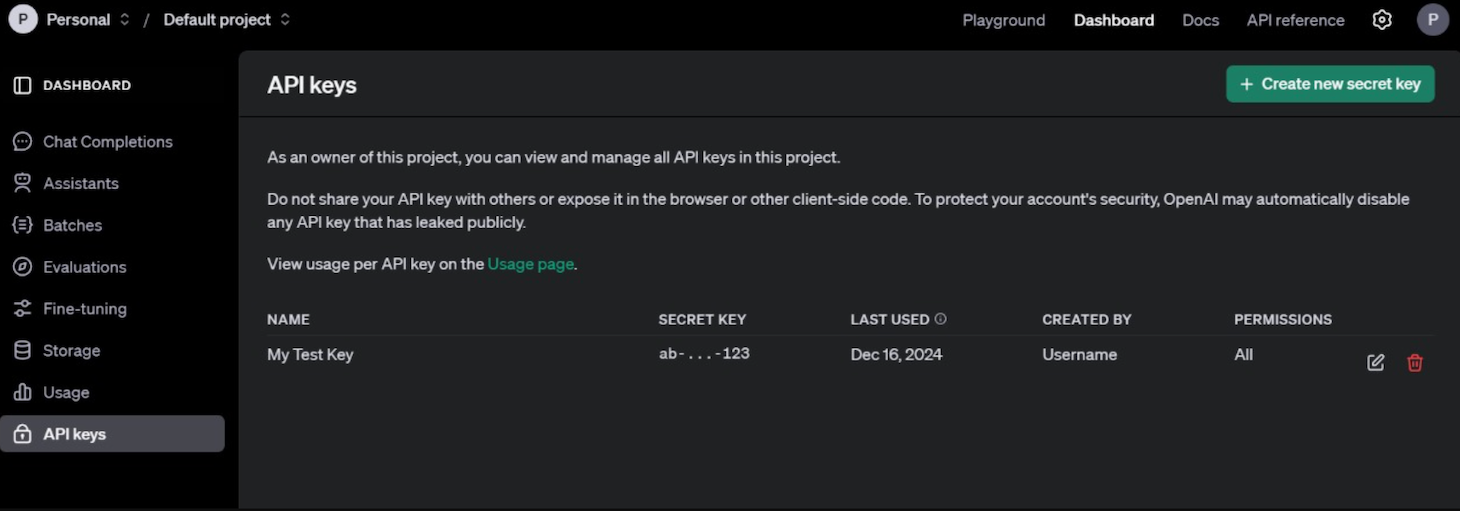Click the Last Used info icon
Viewport: 1460px width, 511px height.
(x=940, y=319)
